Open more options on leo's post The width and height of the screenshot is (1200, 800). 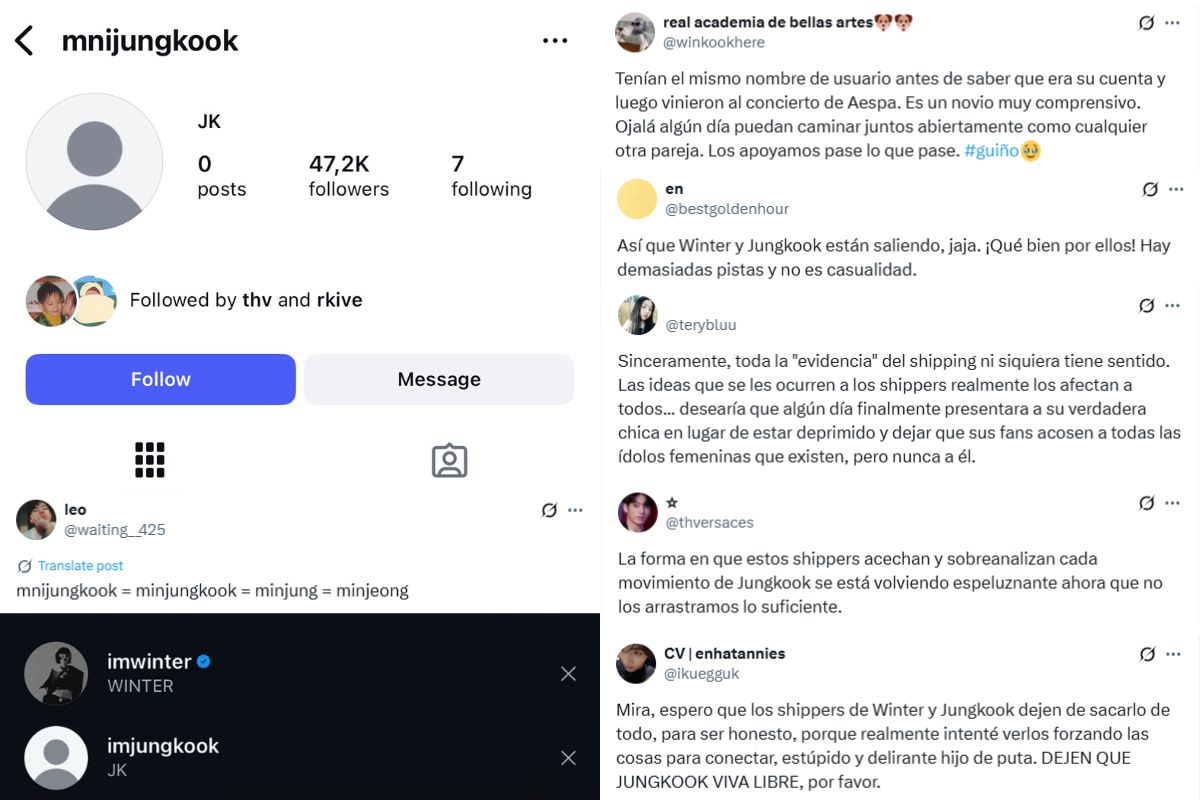click(575, 510)
